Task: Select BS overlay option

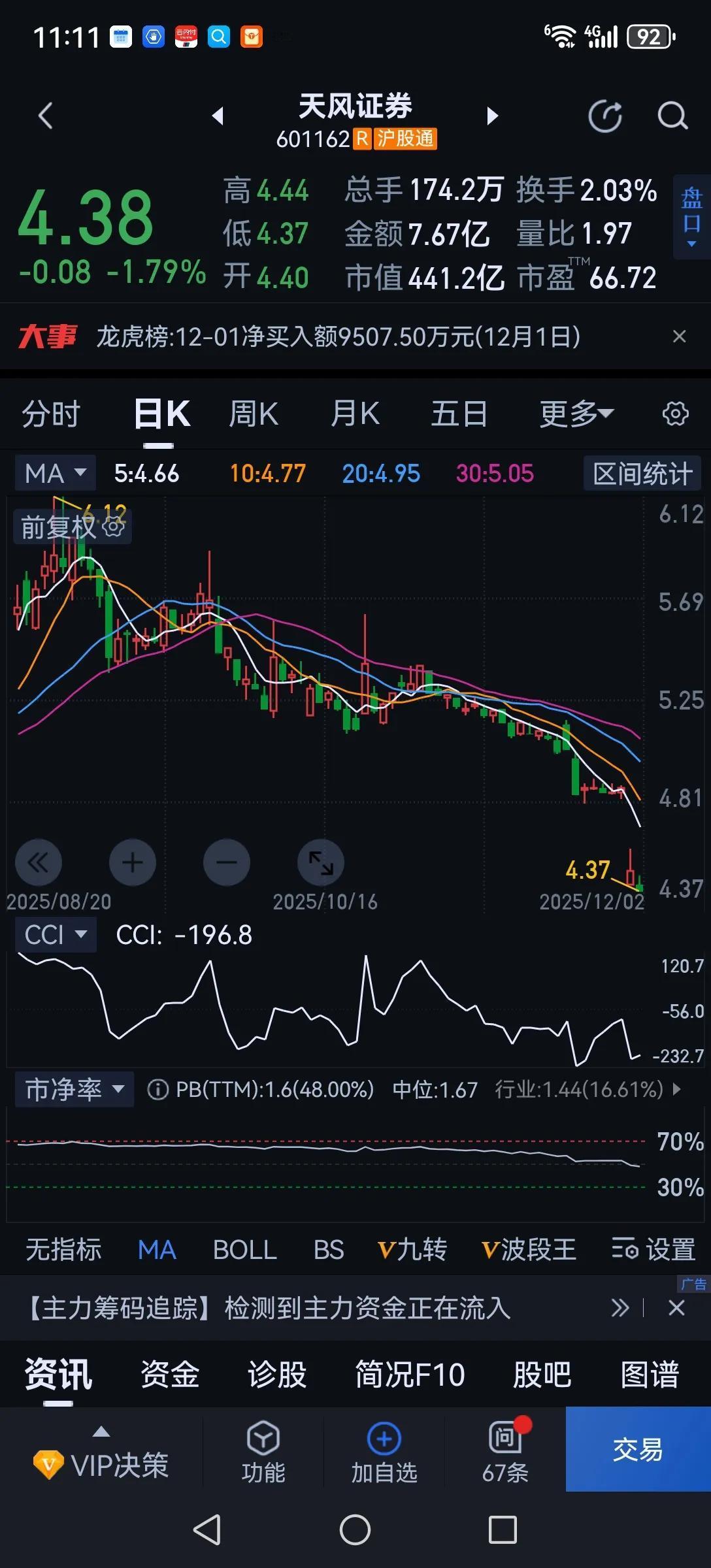Action: click(329, 1249)
